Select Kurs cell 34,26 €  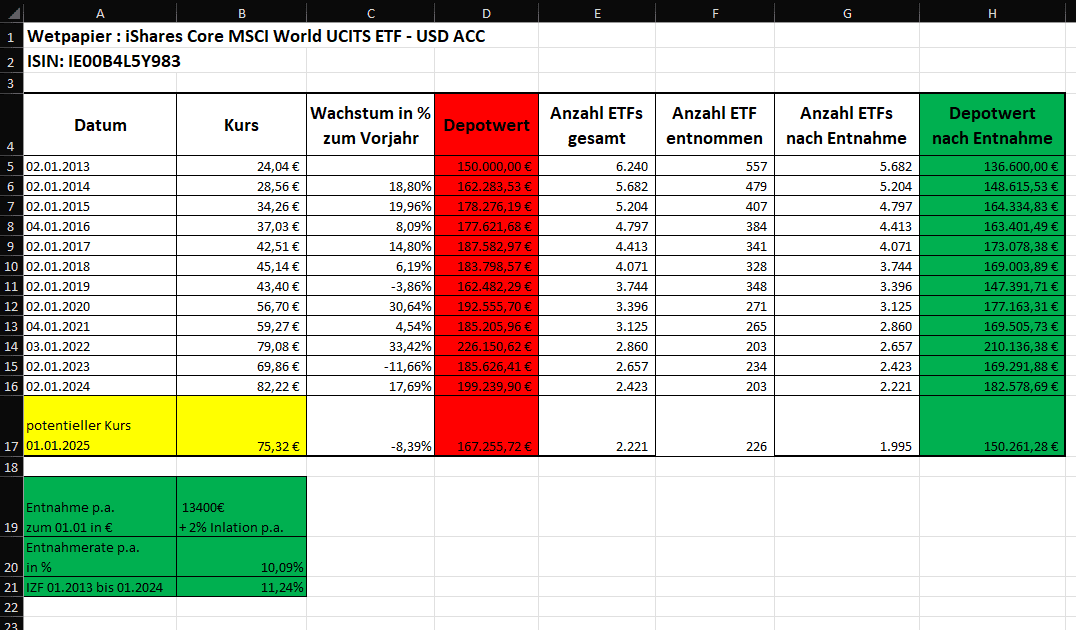(242, 206)
